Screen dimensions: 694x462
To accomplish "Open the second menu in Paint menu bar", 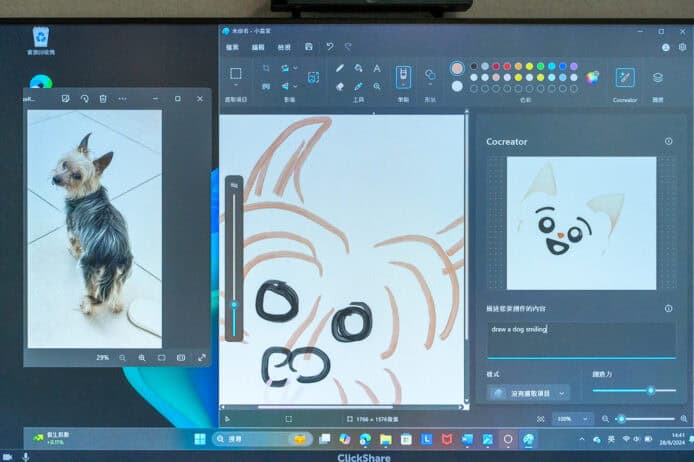I will click(x=259, y=47).
